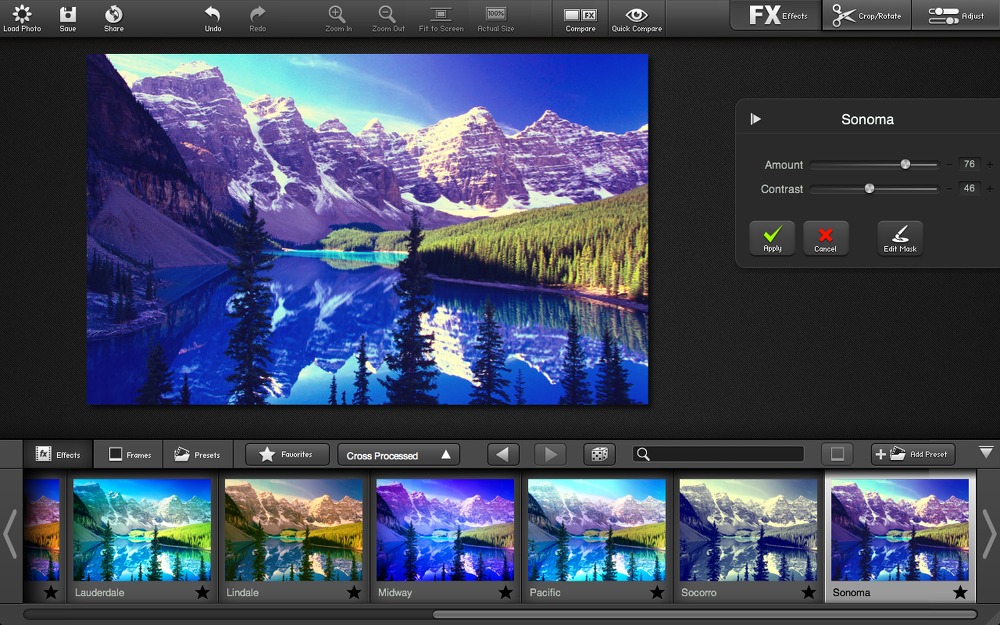Screen dimensions: 1000x625
Task: Toggle favorite star on Sonoma thumbnail
Action: pos(960,592)
